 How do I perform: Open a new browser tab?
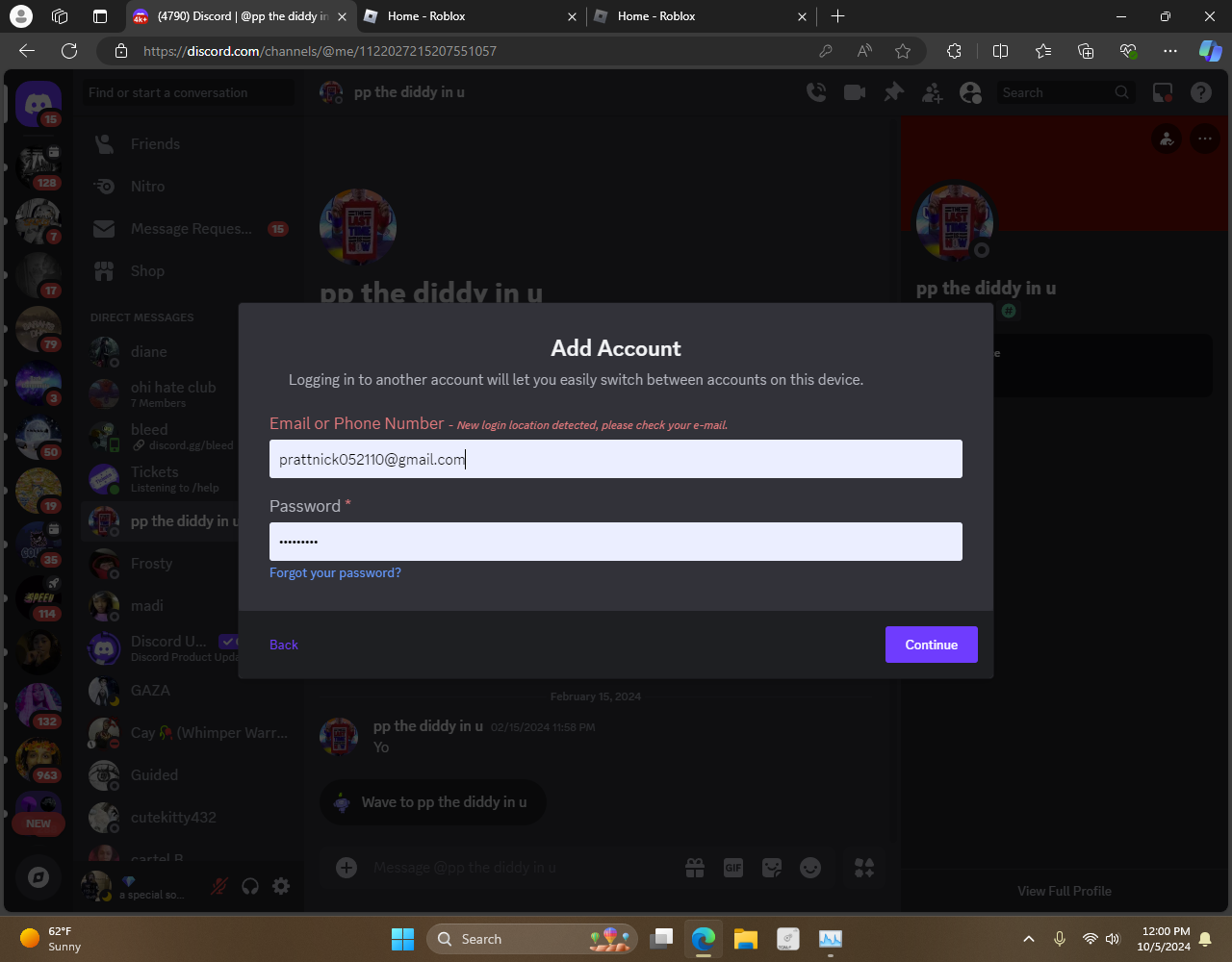coord(837,16)
